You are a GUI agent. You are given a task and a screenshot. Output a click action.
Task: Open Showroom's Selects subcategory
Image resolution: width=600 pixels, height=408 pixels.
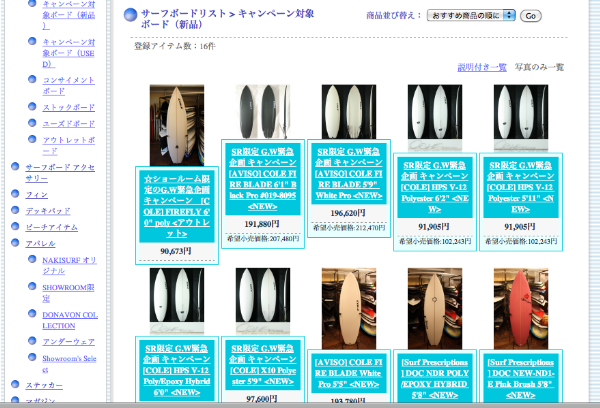tap(69, 364)
